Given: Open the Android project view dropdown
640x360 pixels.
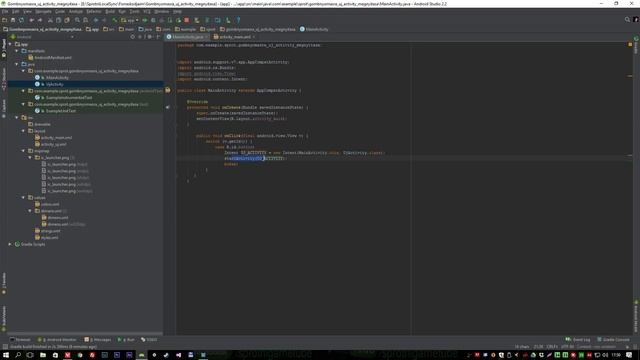Looking at the screenshot, I should [42, 37].
